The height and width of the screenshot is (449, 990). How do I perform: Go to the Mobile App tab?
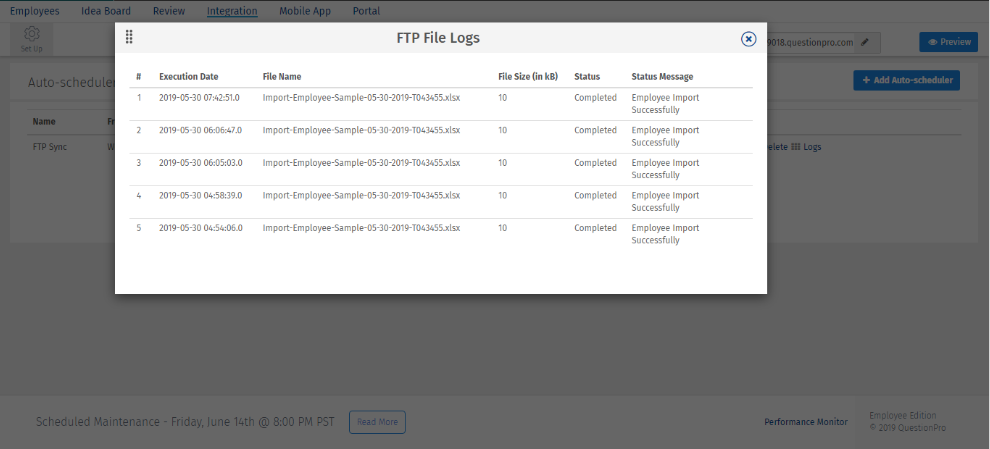(305, 11)
